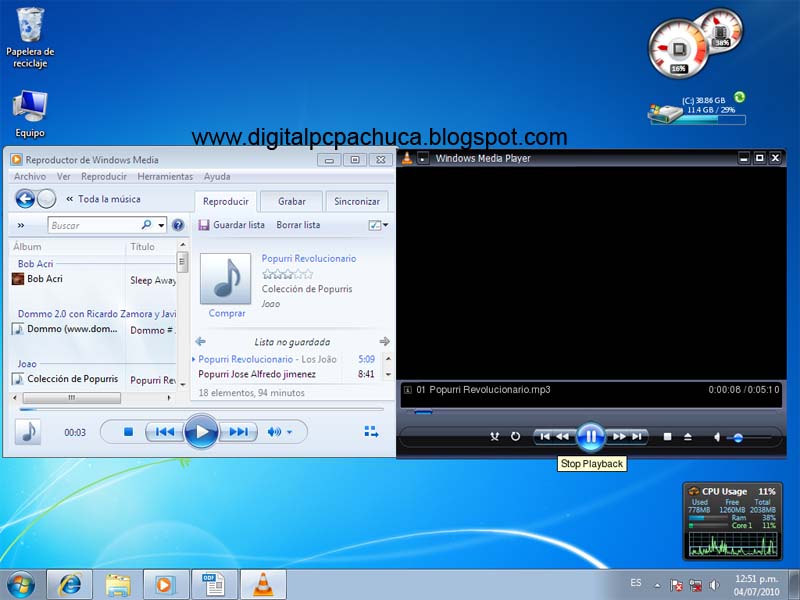
Task: Click the VLC seek position bar
Action: 591,412
